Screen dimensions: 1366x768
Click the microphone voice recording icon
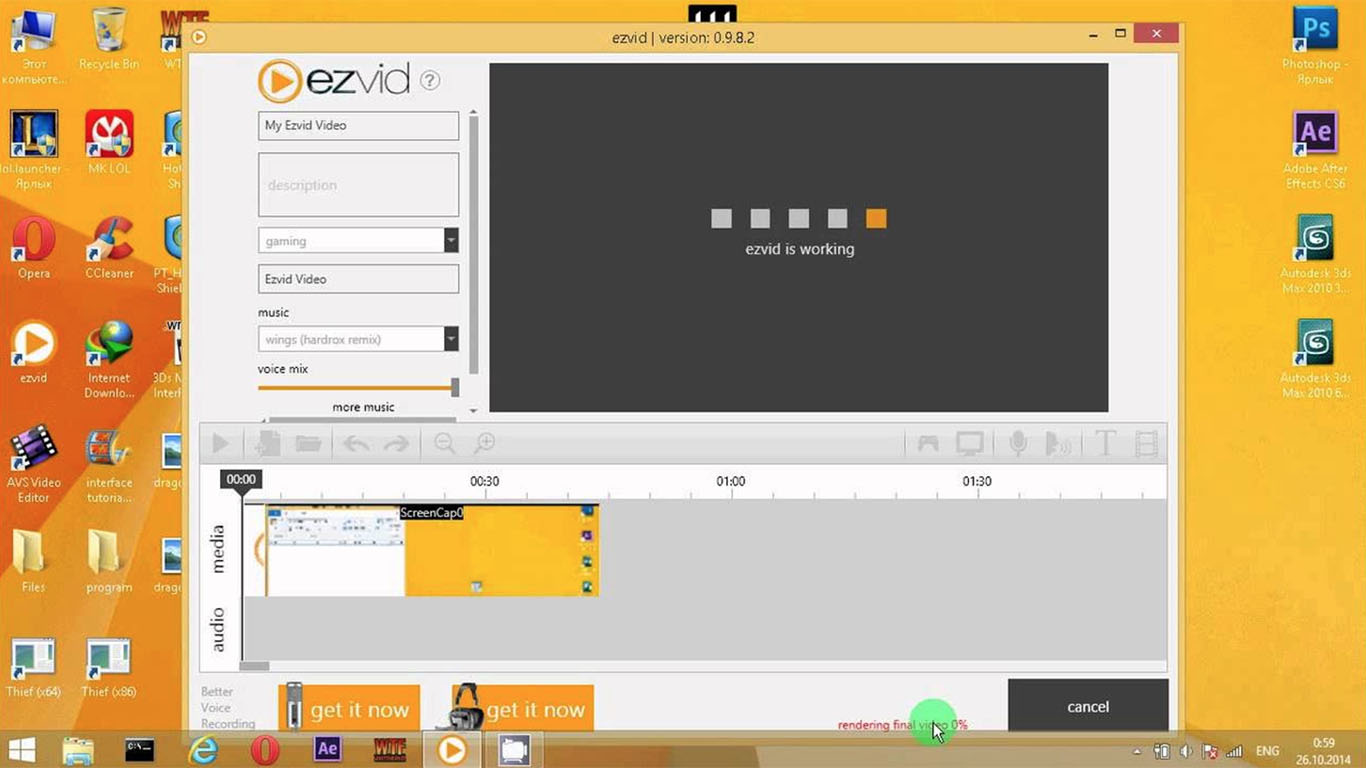pyautogui.click(x=1016, y=443)
